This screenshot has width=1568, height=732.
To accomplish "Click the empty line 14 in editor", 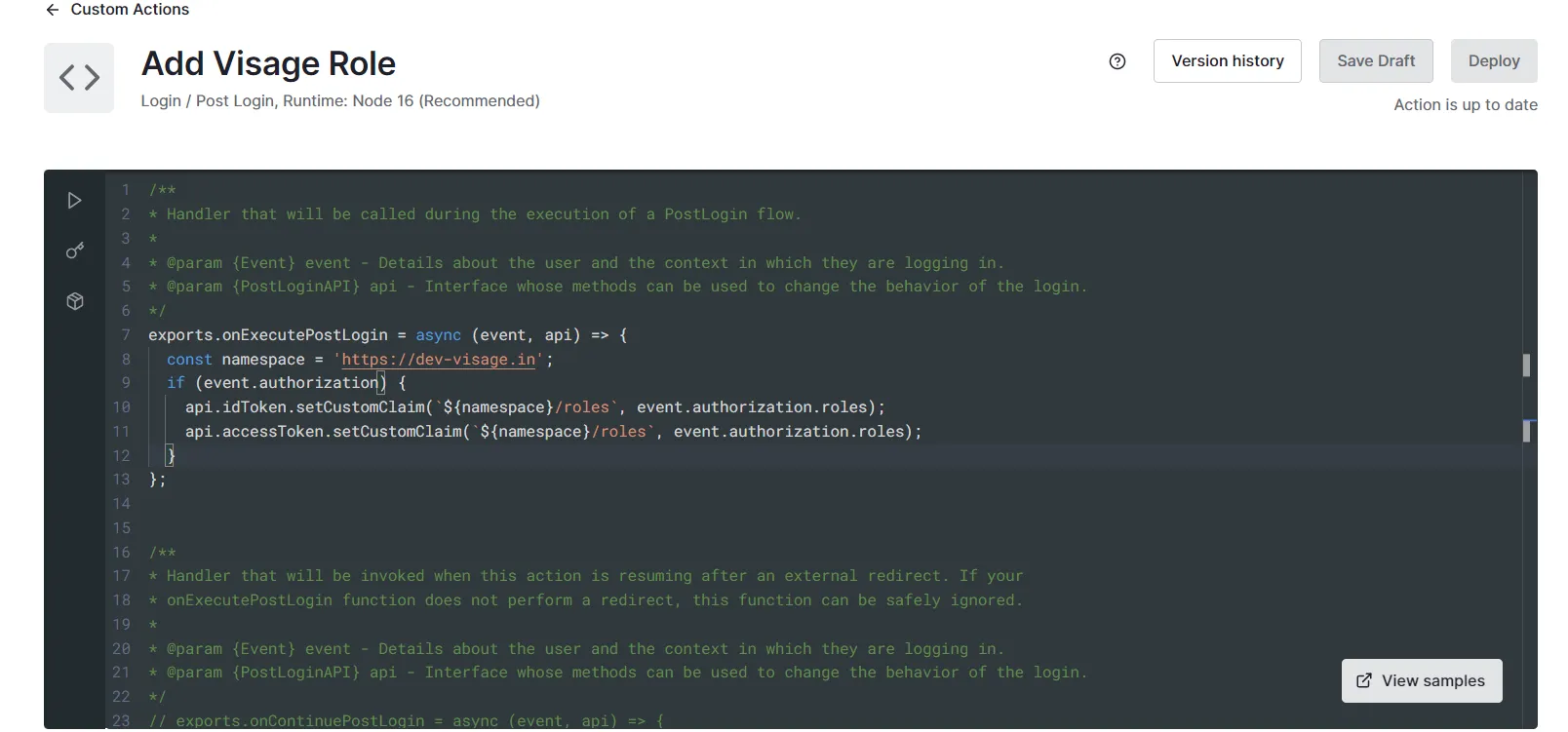I will point(585,504).
